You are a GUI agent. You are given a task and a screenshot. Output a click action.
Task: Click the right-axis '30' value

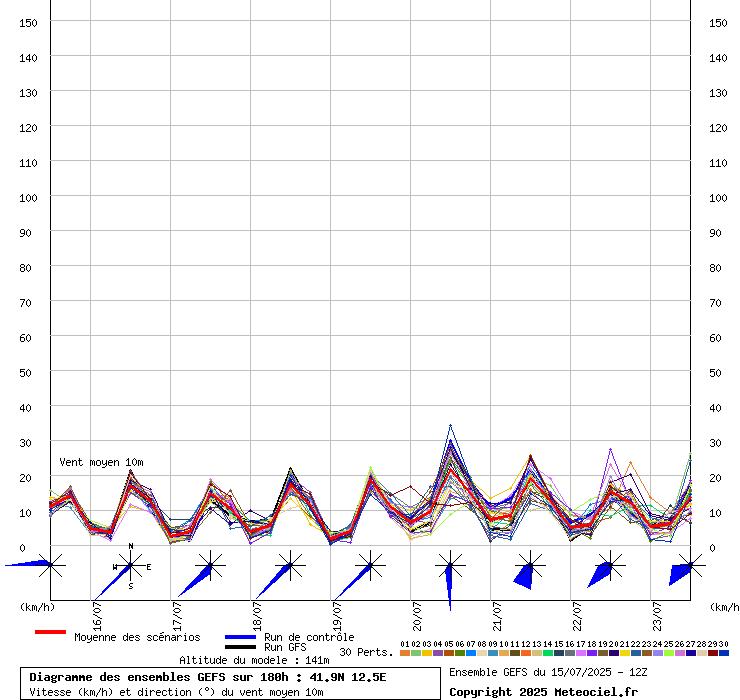(x=715, y=443)
